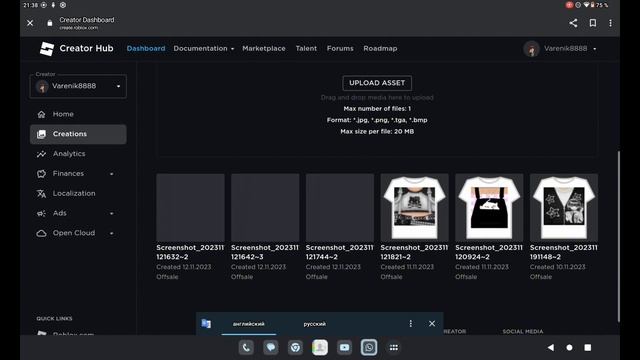The image size is (640, 360).
Task: Expand the Documentation dropdown
Action: [204, 48]
